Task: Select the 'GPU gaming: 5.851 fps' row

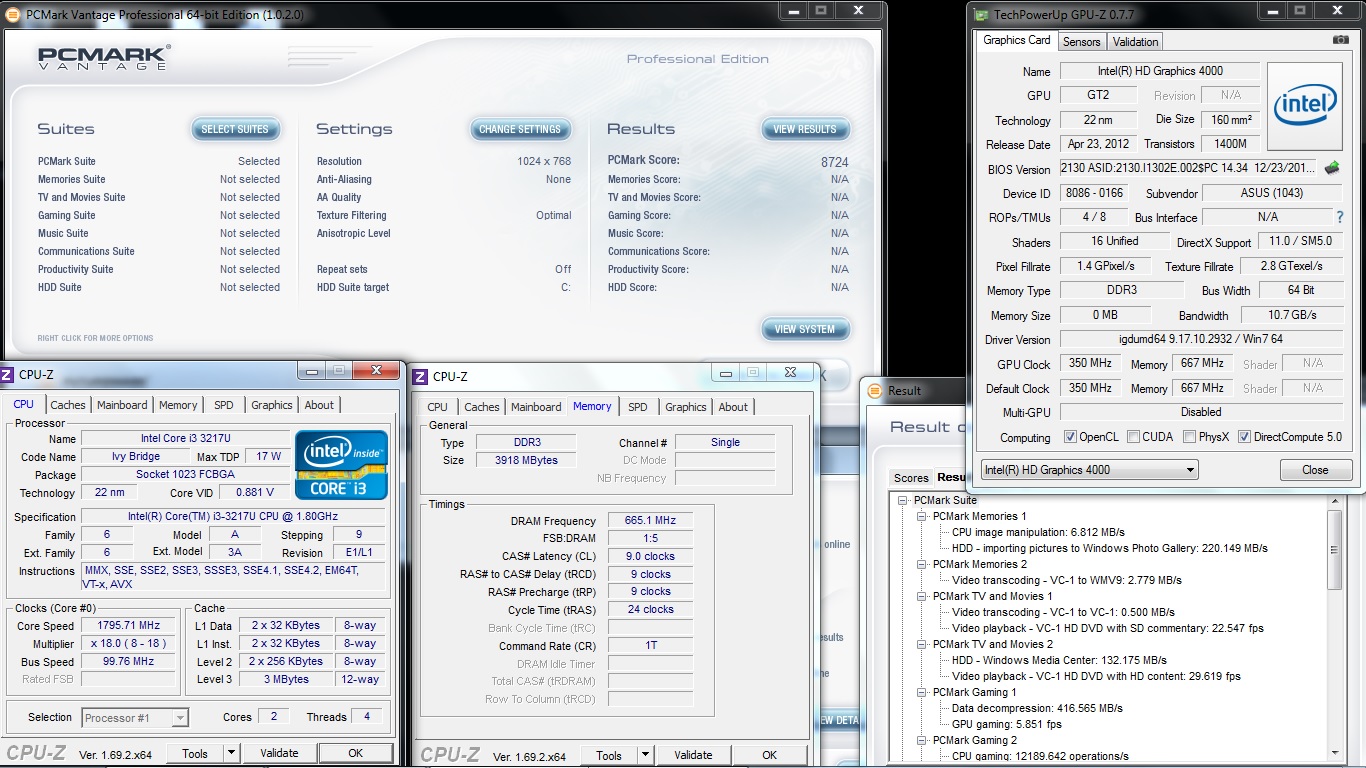Action: click(1007, 724)
